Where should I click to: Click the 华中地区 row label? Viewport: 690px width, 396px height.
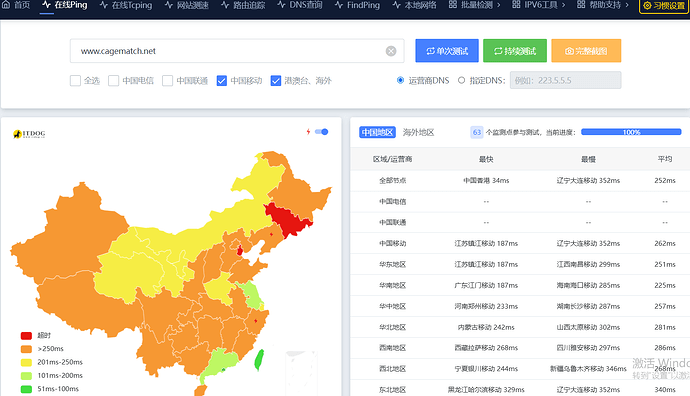393,306
